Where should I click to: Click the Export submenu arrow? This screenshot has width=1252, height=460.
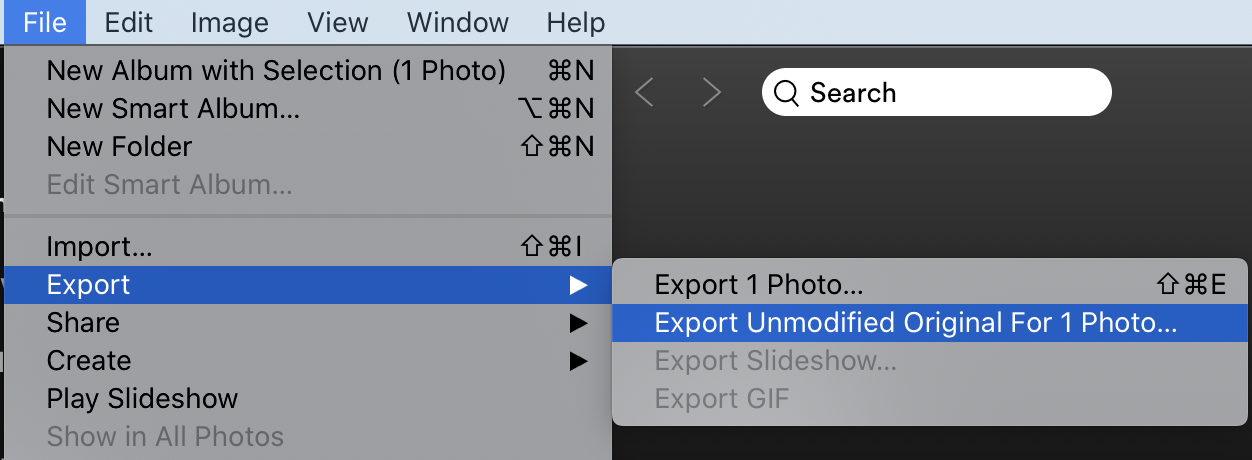click(x=578, y=285)
